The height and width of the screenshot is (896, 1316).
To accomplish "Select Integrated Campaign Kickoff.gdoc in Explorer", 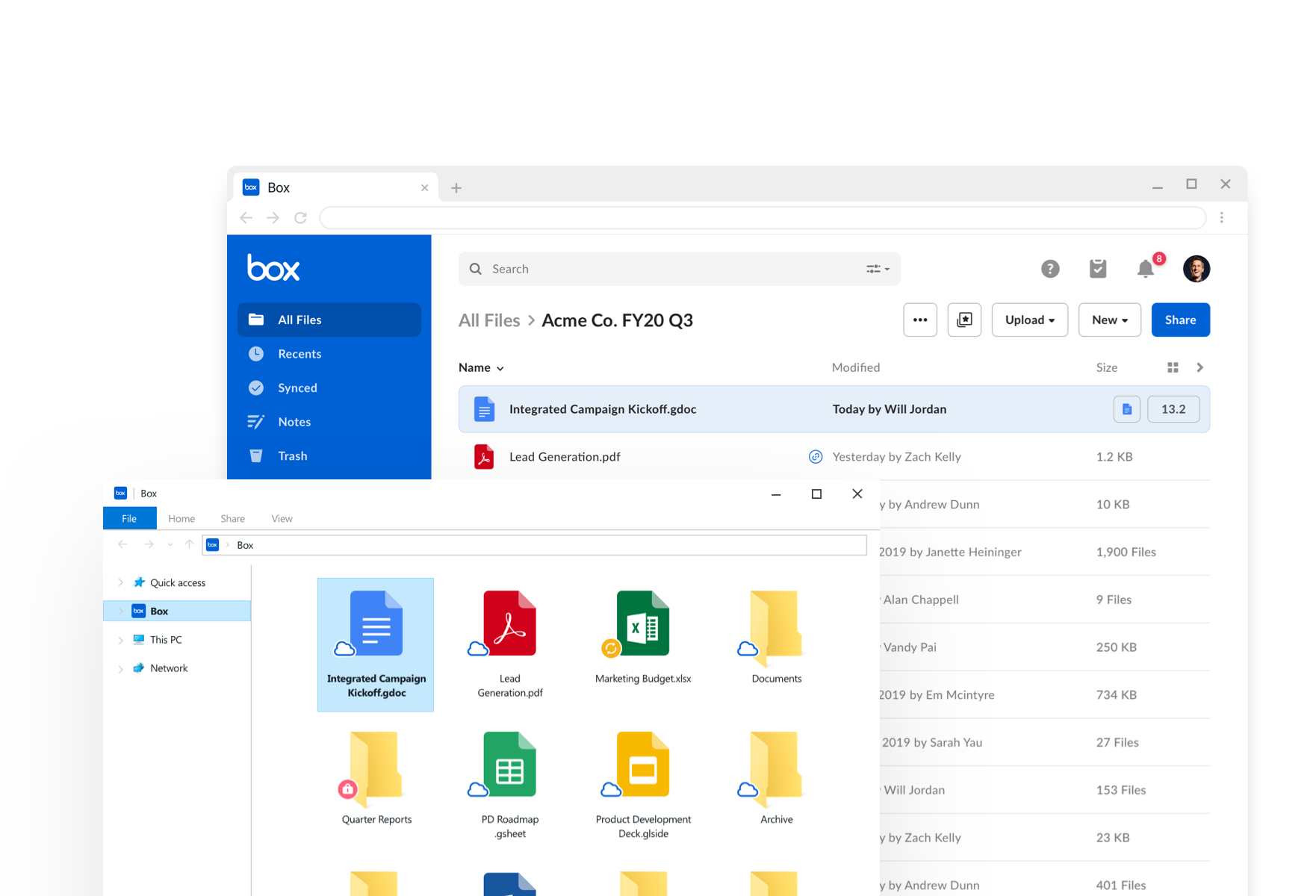I will pos(376,644).
